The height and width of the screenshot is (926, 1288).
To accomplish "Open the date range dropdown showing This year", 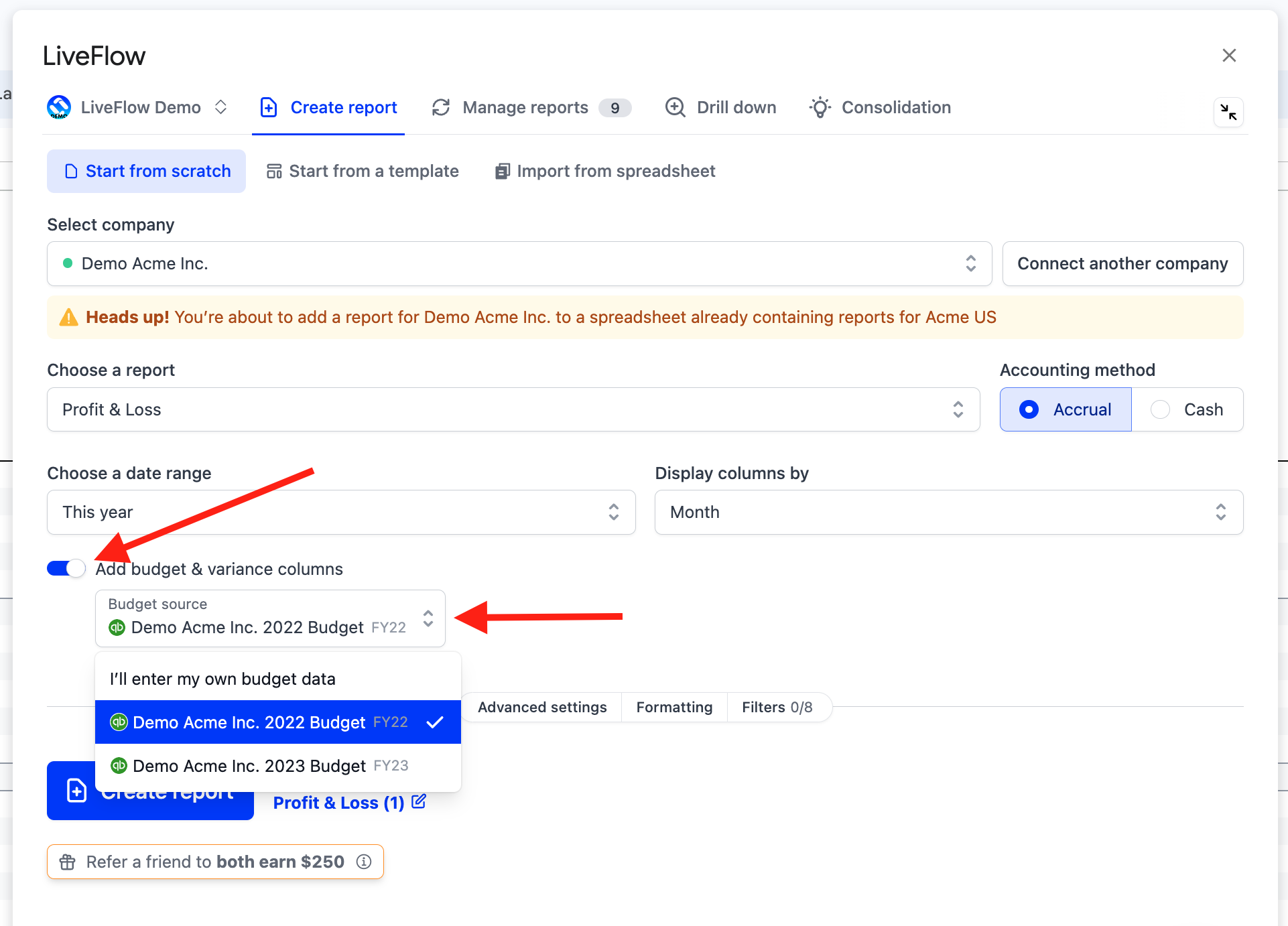I will [x=341, y=513].
